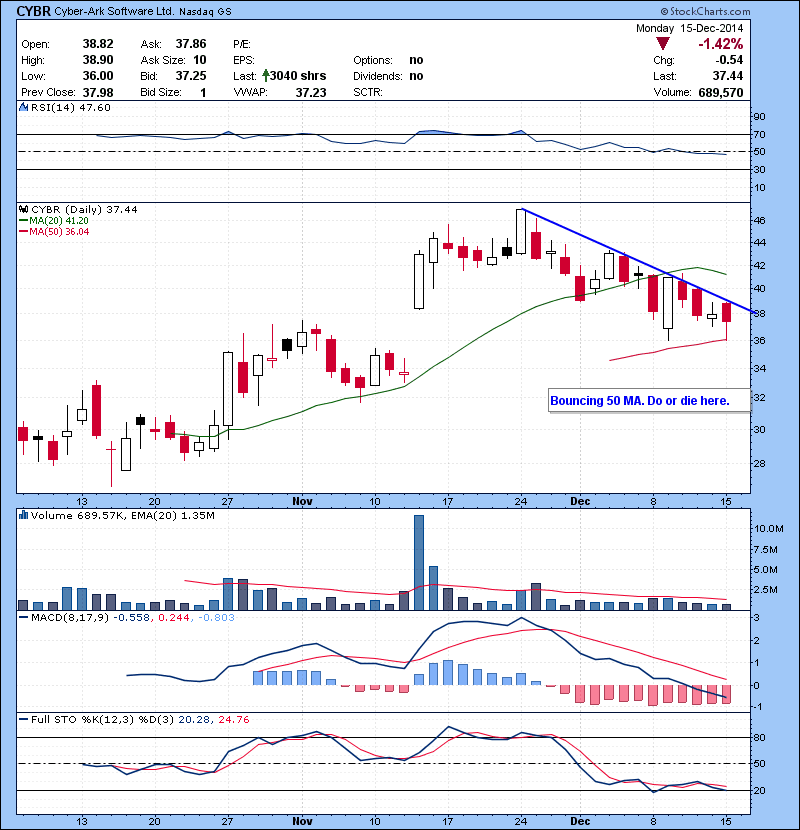Click the red down-triangle change indicator
The height and width of the screenshot is (830, 800).
tap(662, 43)
